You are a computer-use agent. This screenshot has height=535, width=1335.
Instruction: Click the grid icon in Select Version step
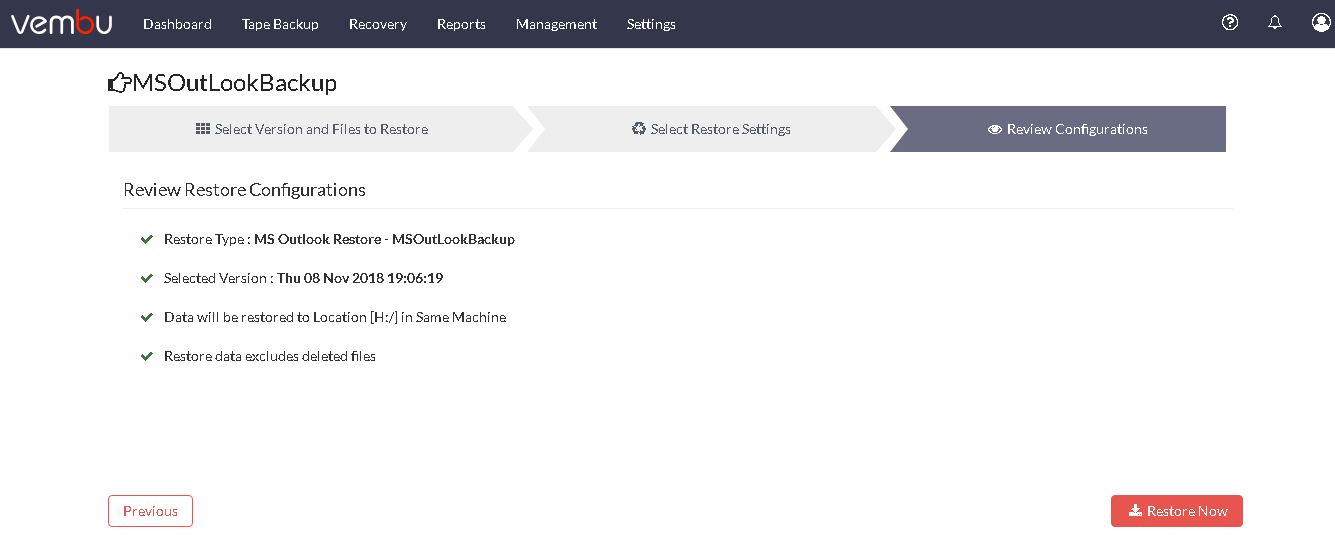pos(202,129)
